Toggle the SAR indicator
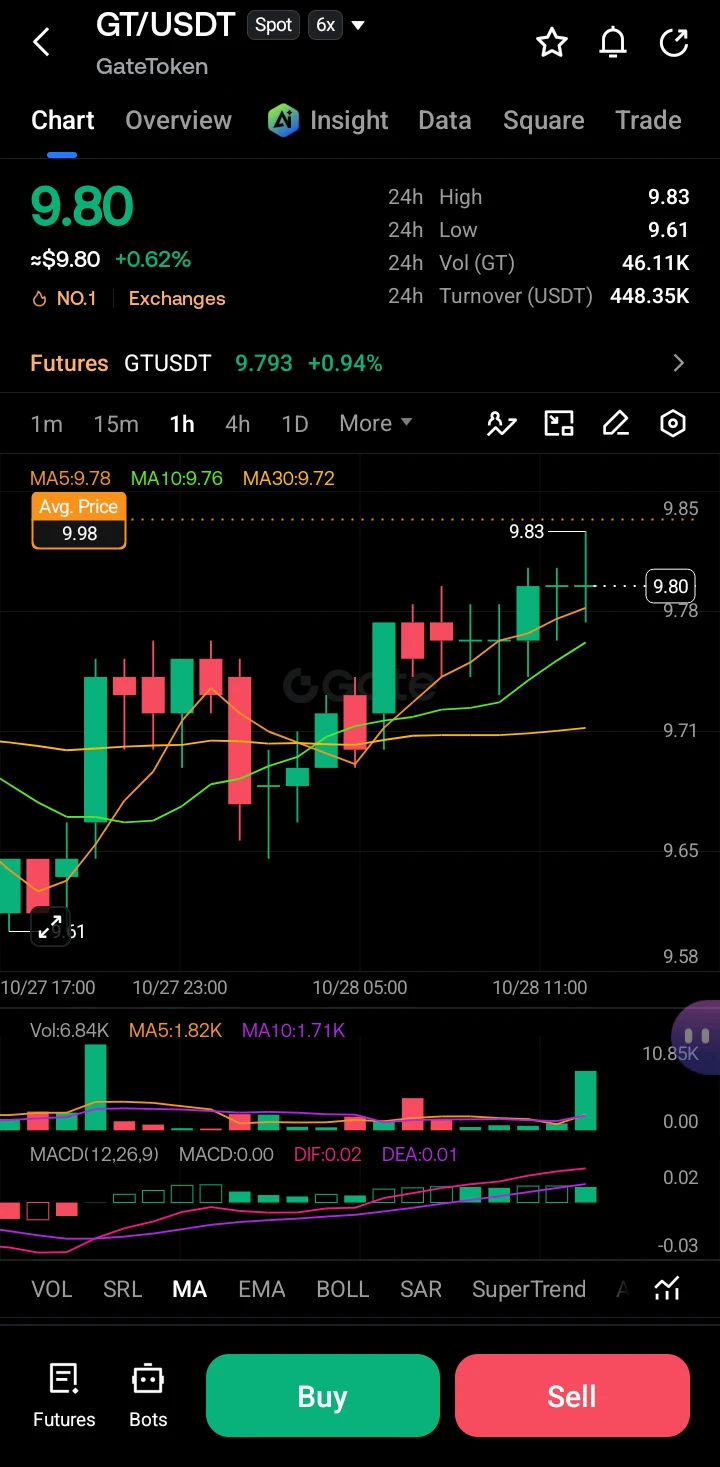The image size is (720, 1467). (x=421, y=1289)
